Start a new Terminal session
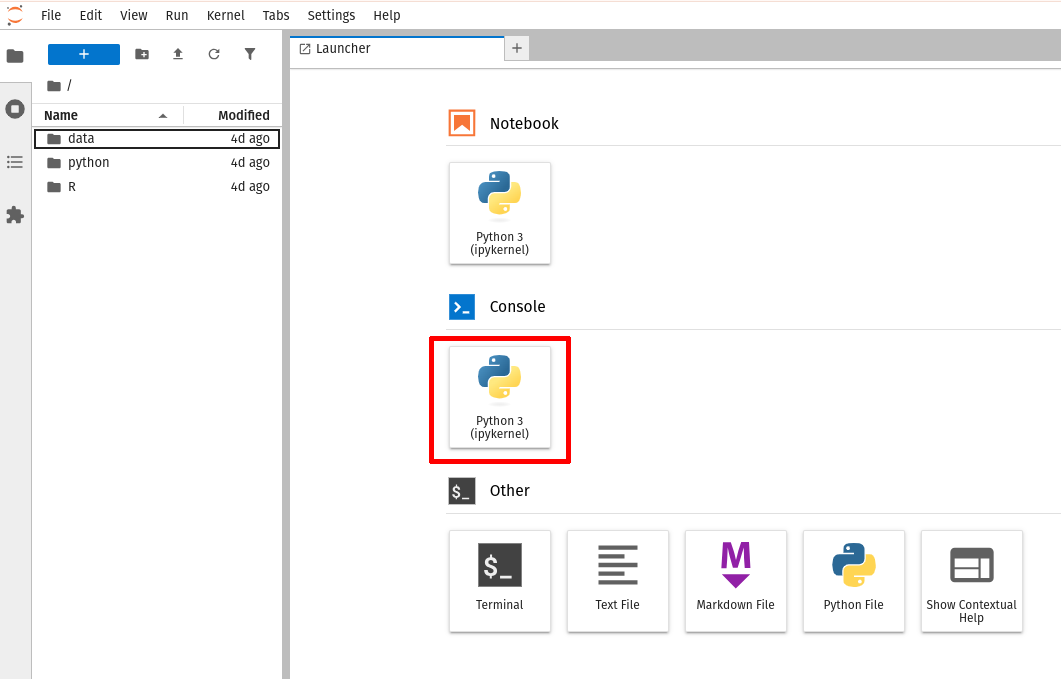 pos(500,580)
